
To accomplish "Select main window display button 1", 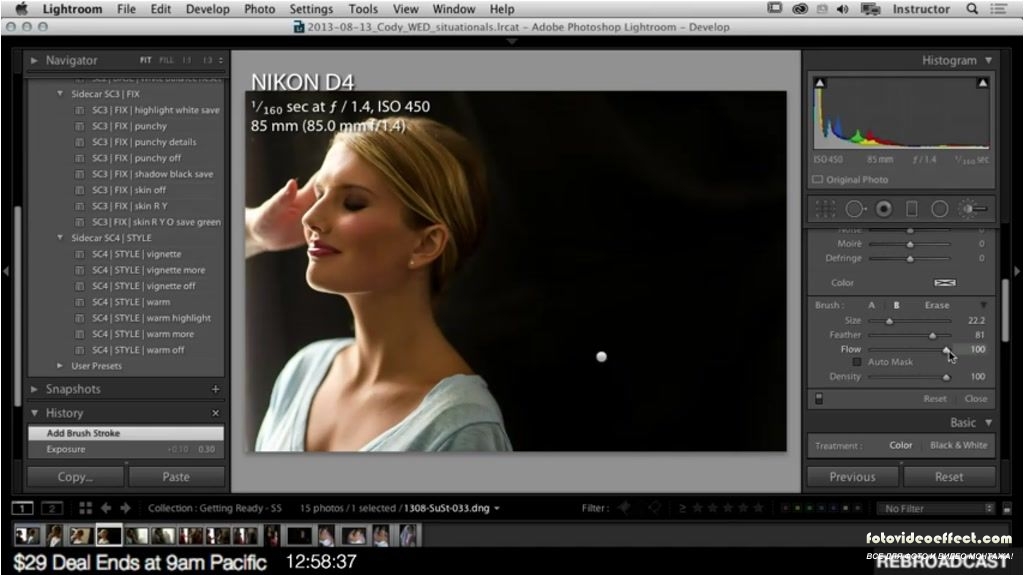I will point(22,508).
